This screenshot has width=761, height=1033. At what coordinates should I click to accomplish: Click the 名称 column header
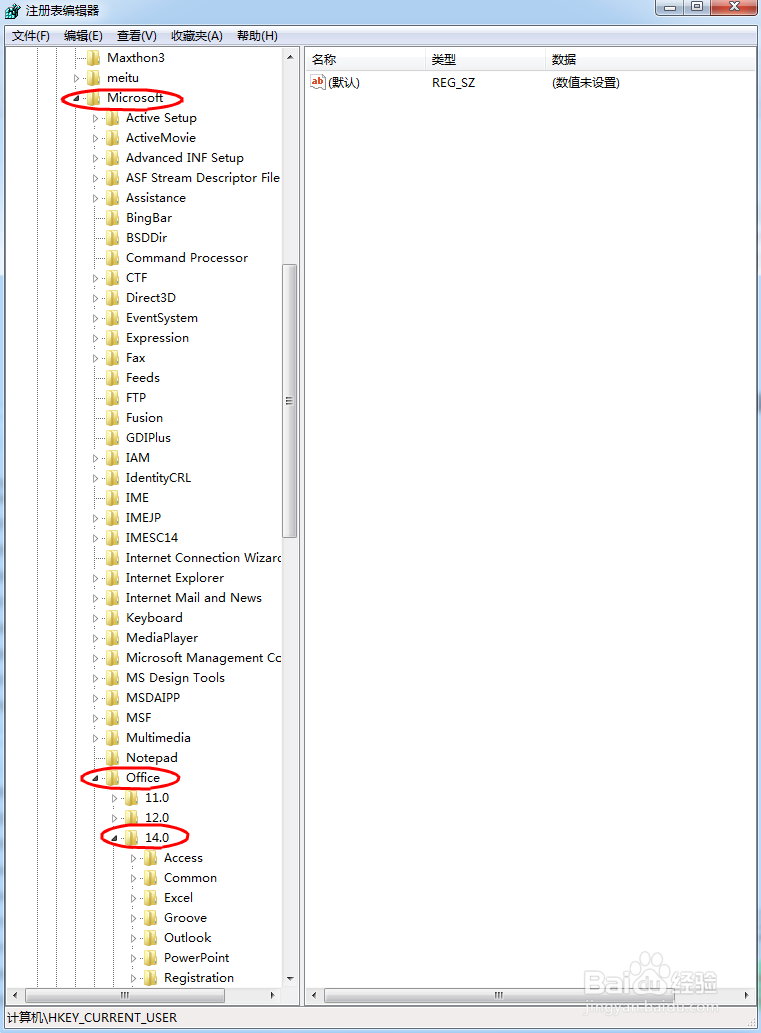(x=366, y=59)
